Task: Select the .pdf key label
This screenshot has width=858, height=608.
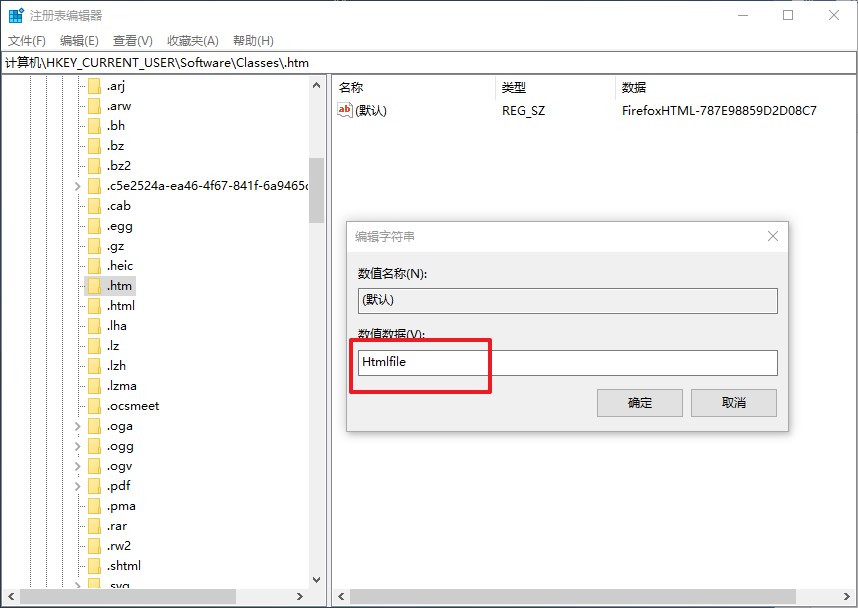Action: click(x=119, y=486)
